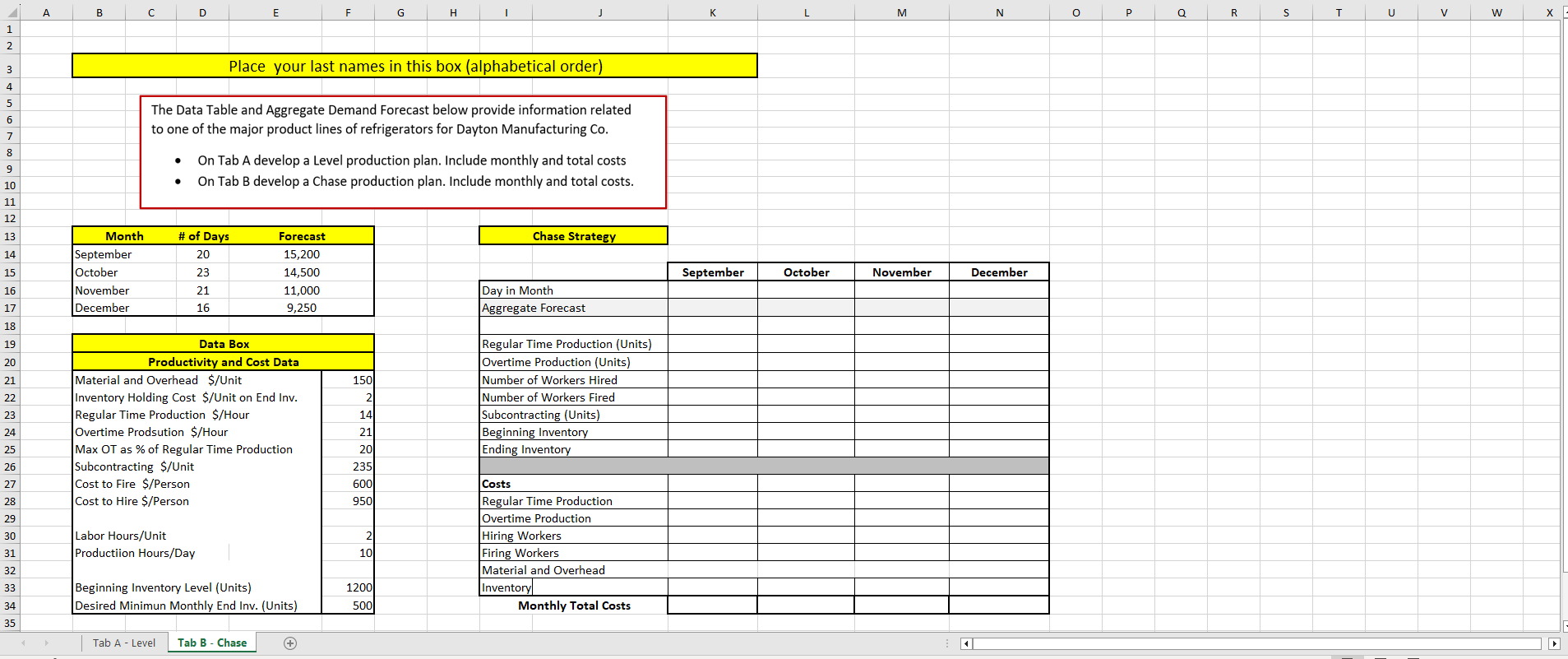
Task: Select November forecast value 11,000
Action: (302, 290)
